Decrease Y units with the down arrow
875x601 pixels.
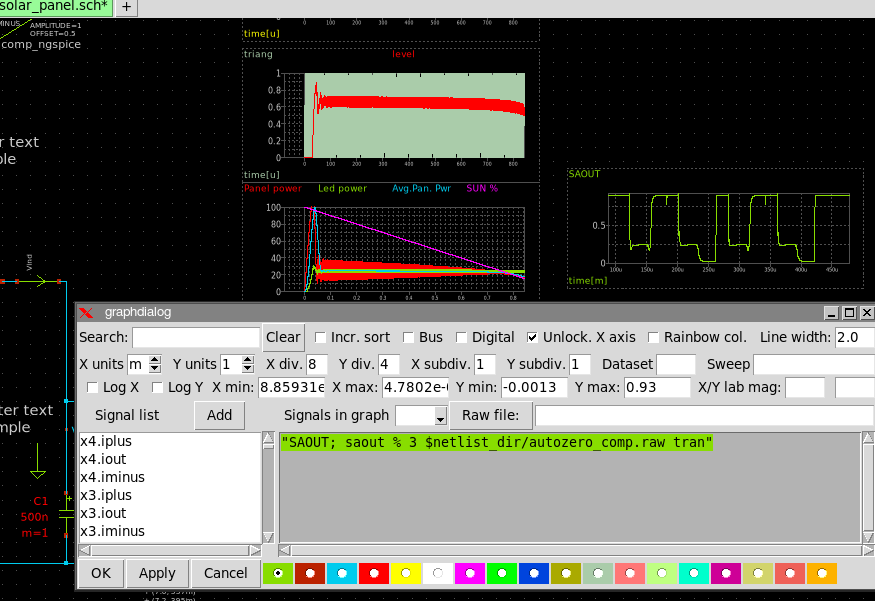click(248, 369)
